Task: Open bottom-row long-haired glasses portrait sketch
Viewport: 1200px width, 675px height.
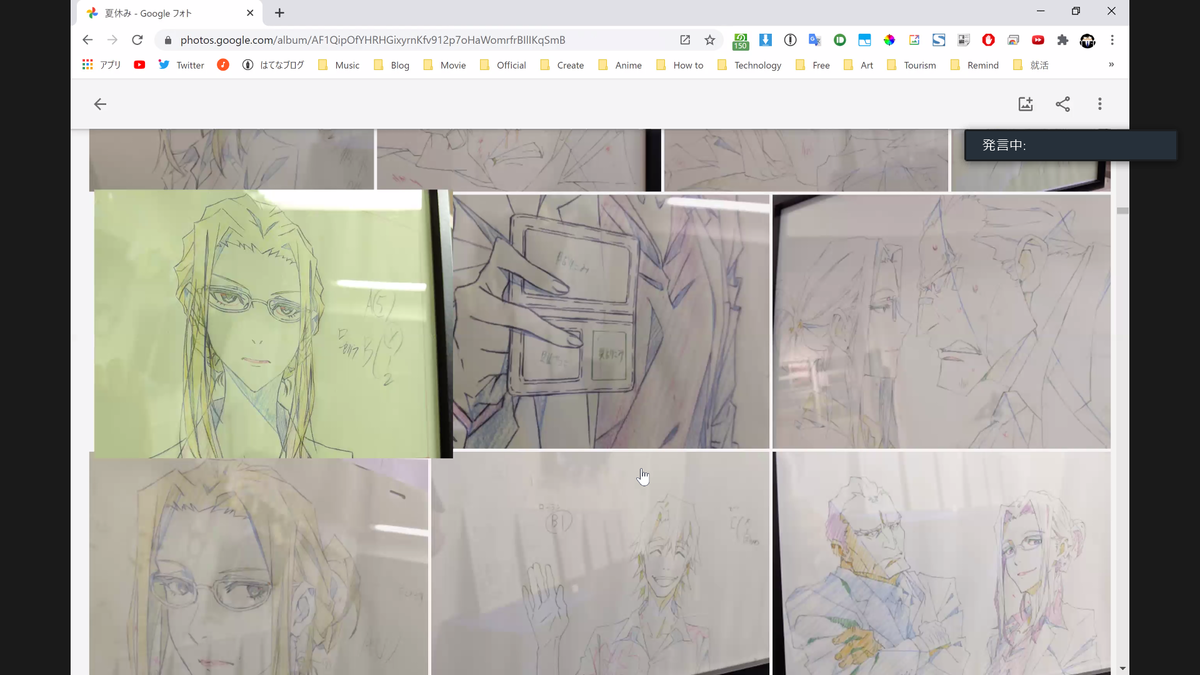Action: 258,567
